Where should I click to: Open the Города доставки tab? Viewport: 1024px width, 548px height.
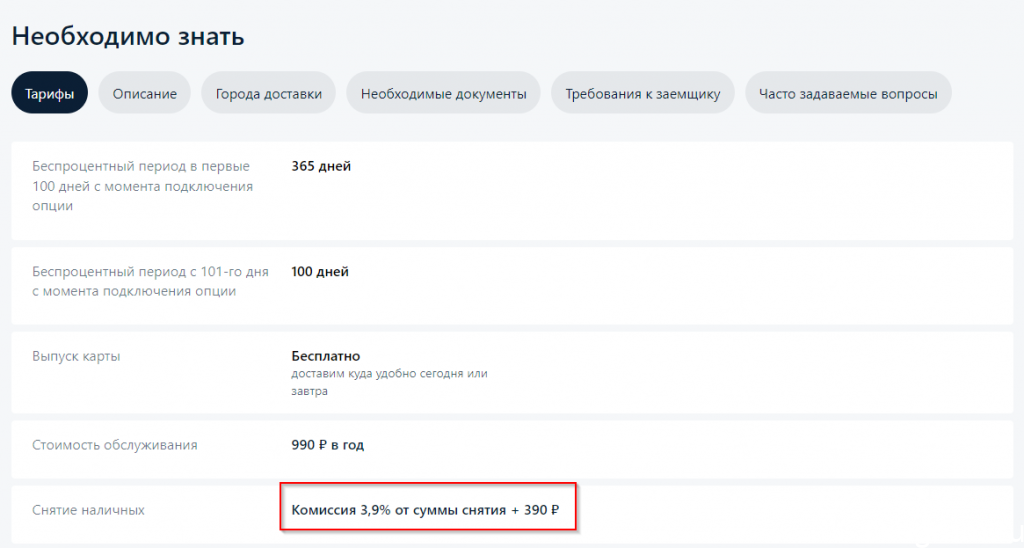268,93
